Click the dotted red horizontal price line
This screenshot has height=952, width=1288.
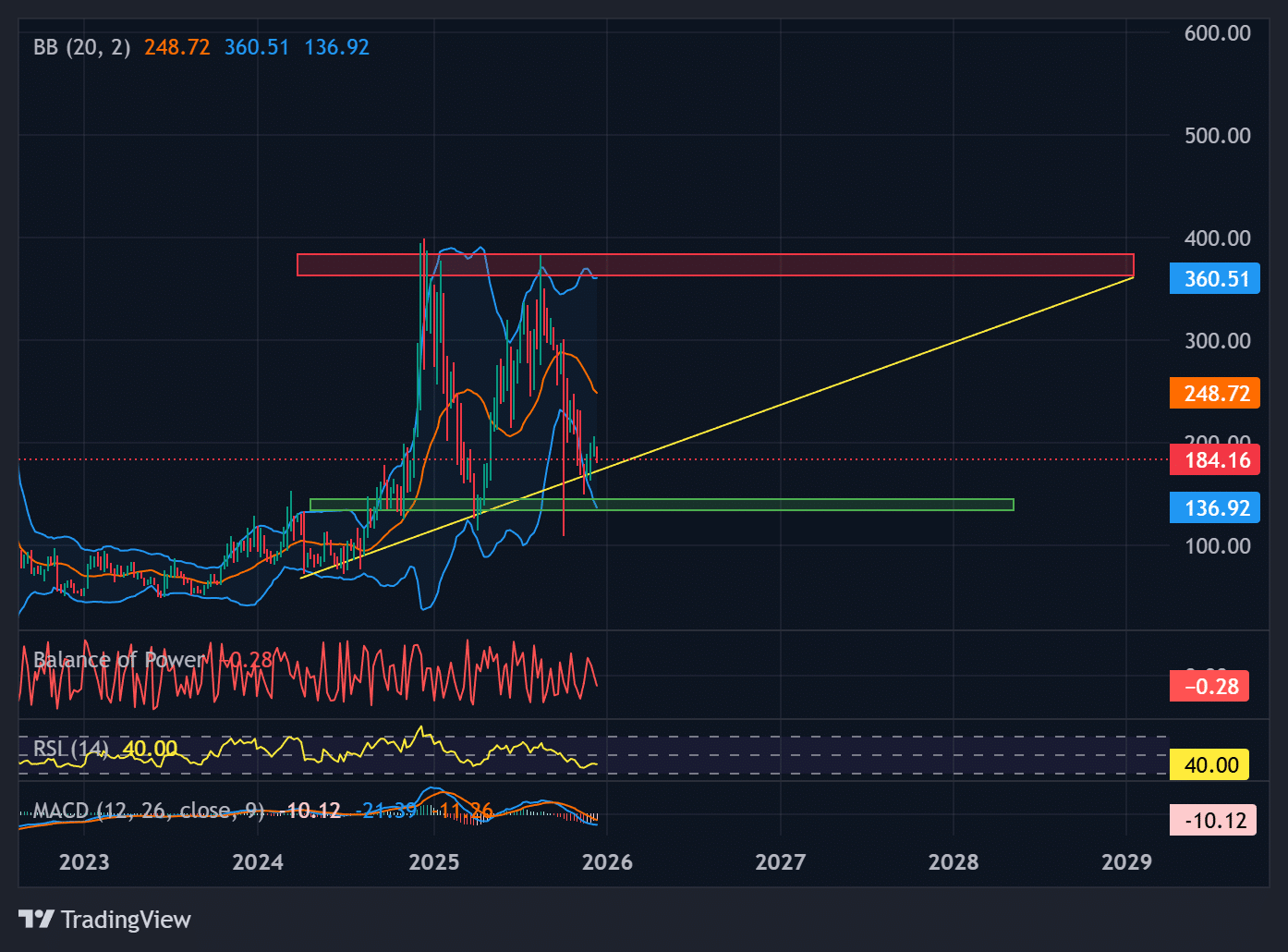[x=832, y=458]
